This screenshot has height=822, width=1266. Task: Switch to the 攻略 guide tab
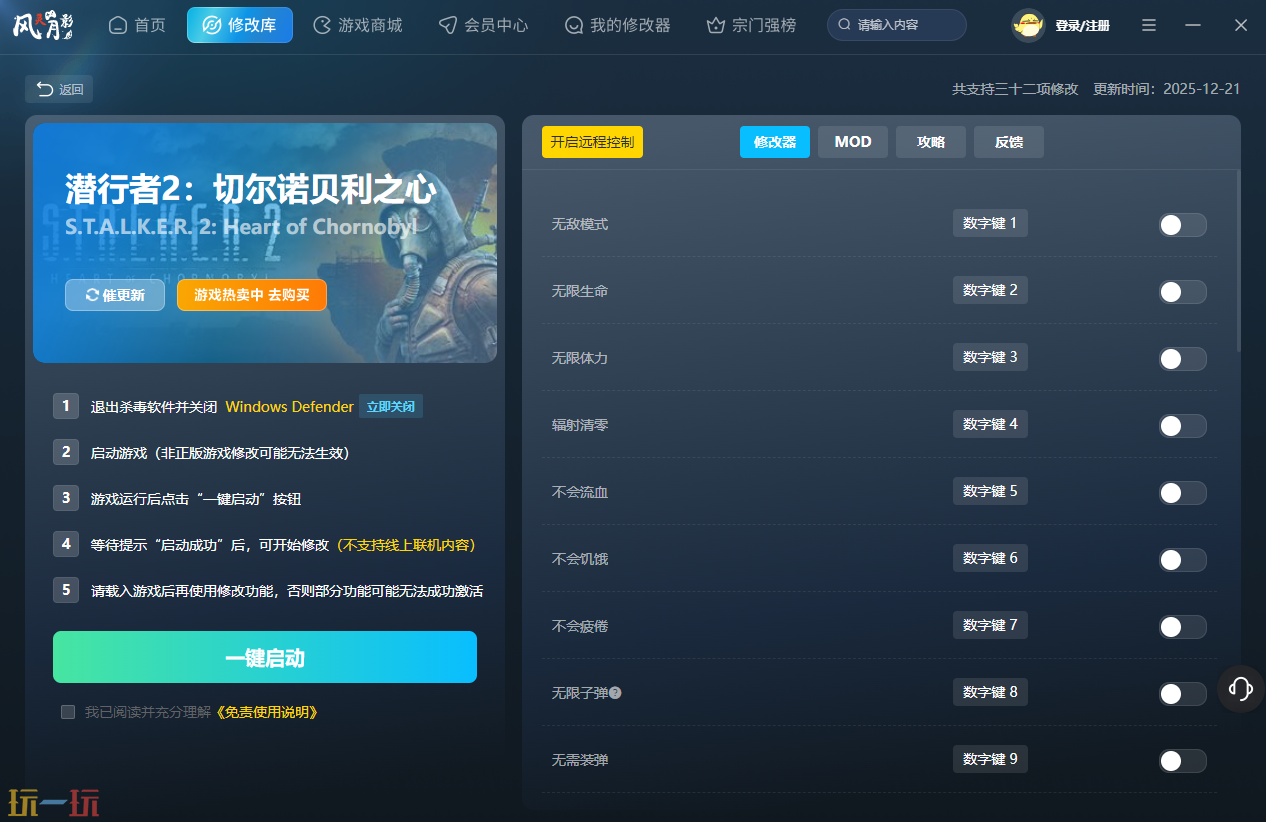click(x=931, y=142)
